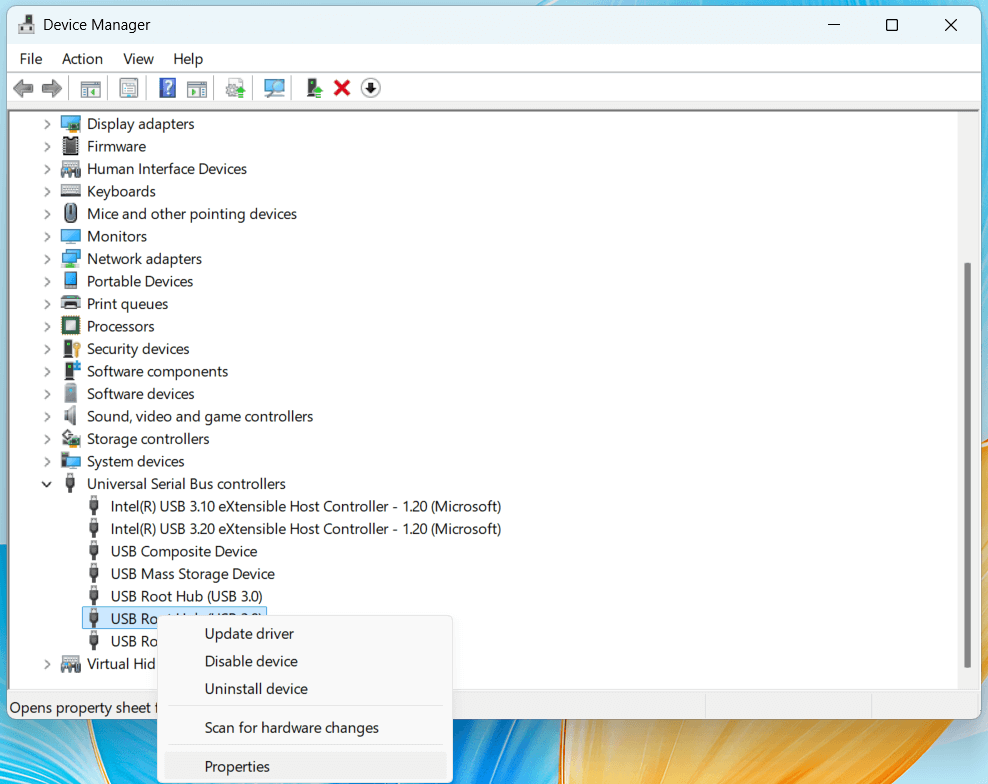Expand the Sound, video and game controllers node
Image resolution: width=988 pixels, height=784 pixels.
point(47,416)
